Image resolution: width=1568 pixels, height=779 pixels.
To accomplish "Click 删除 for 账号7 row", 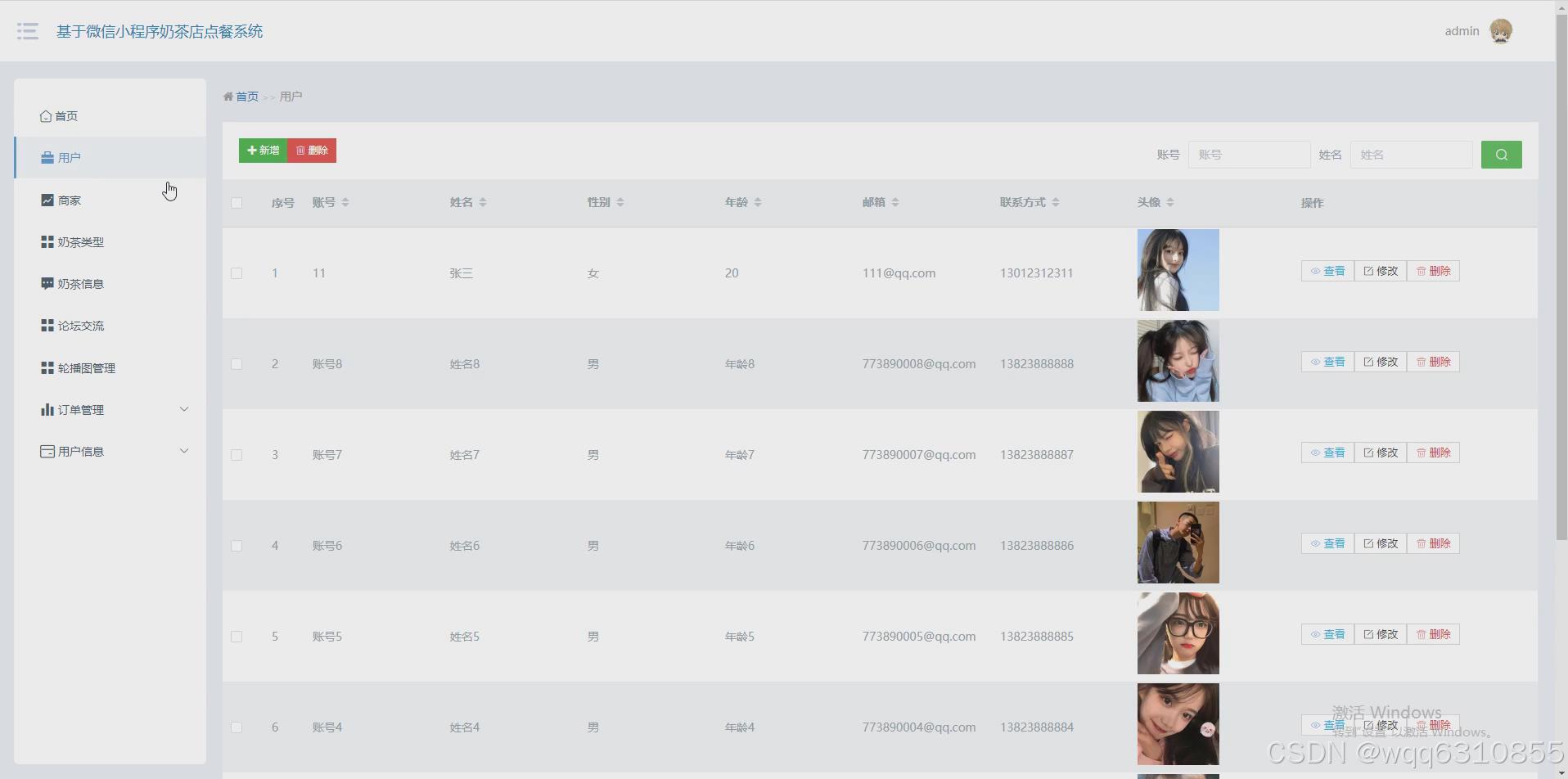I will [x=1433, y=453].
